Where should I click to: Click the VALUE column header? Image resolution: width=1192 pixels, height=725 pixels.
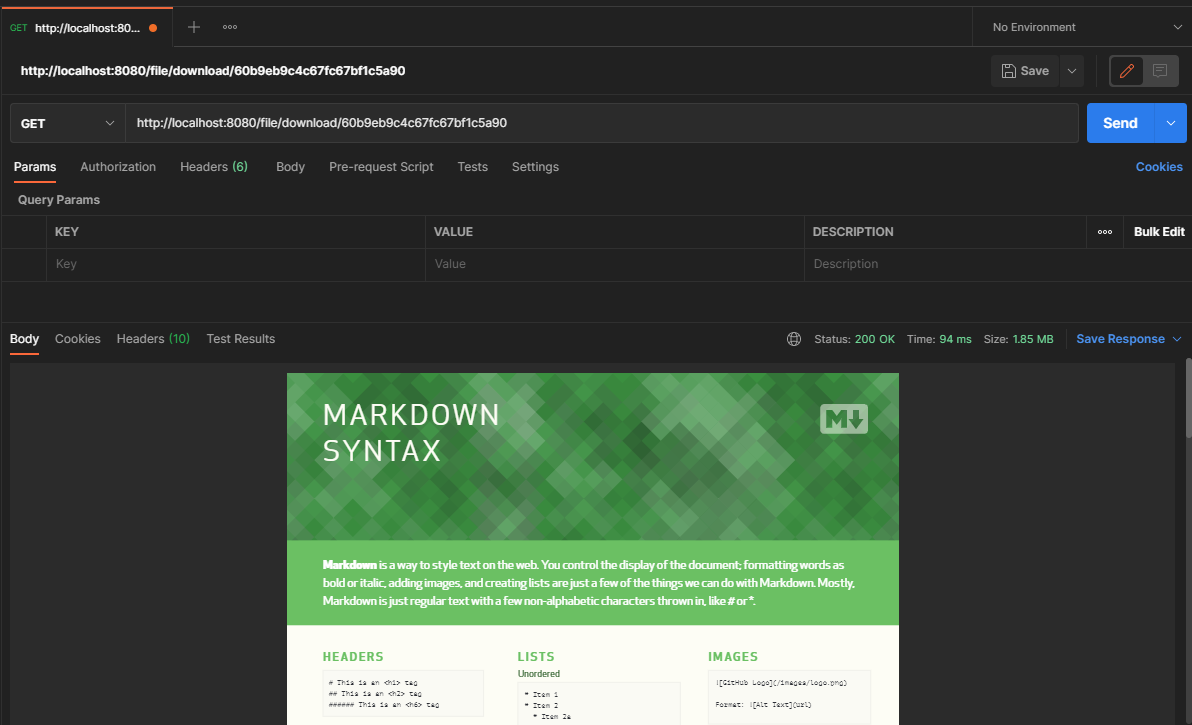pos(453,232)
